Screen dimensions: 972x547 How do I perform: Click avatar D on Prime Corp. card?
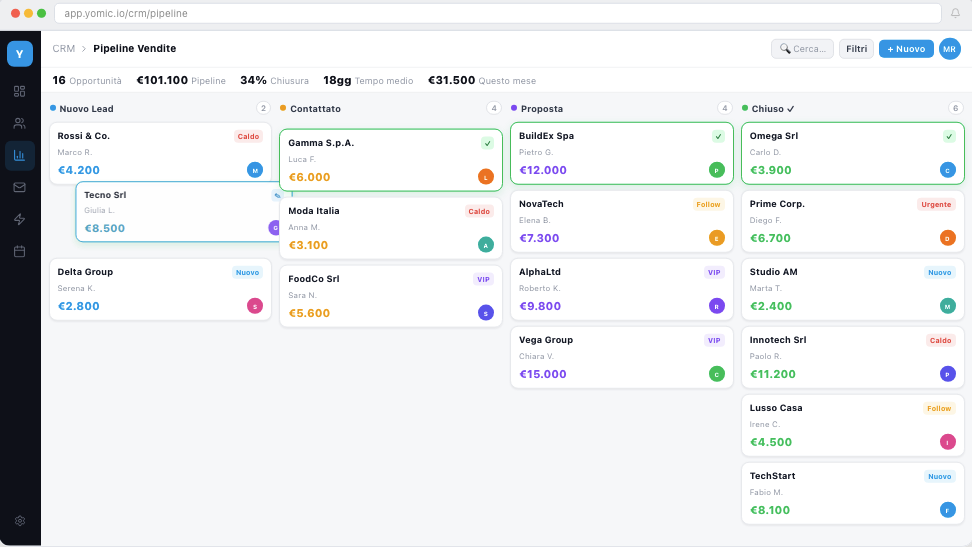[948, 238]
